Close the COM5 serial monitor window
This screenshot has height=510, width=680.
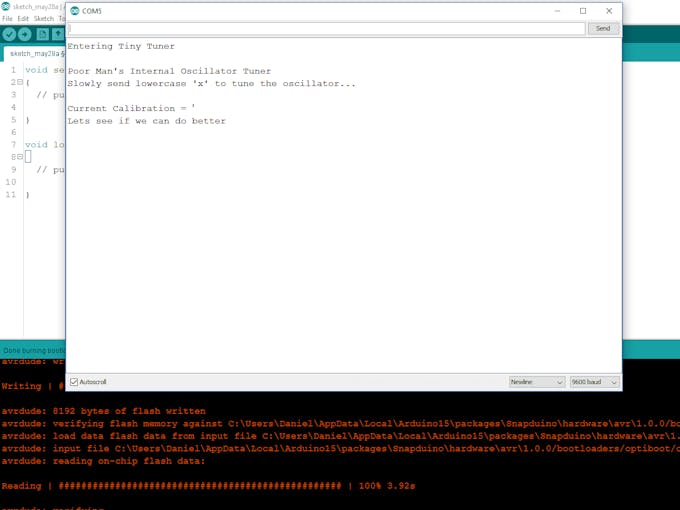(x=609, y=11)
